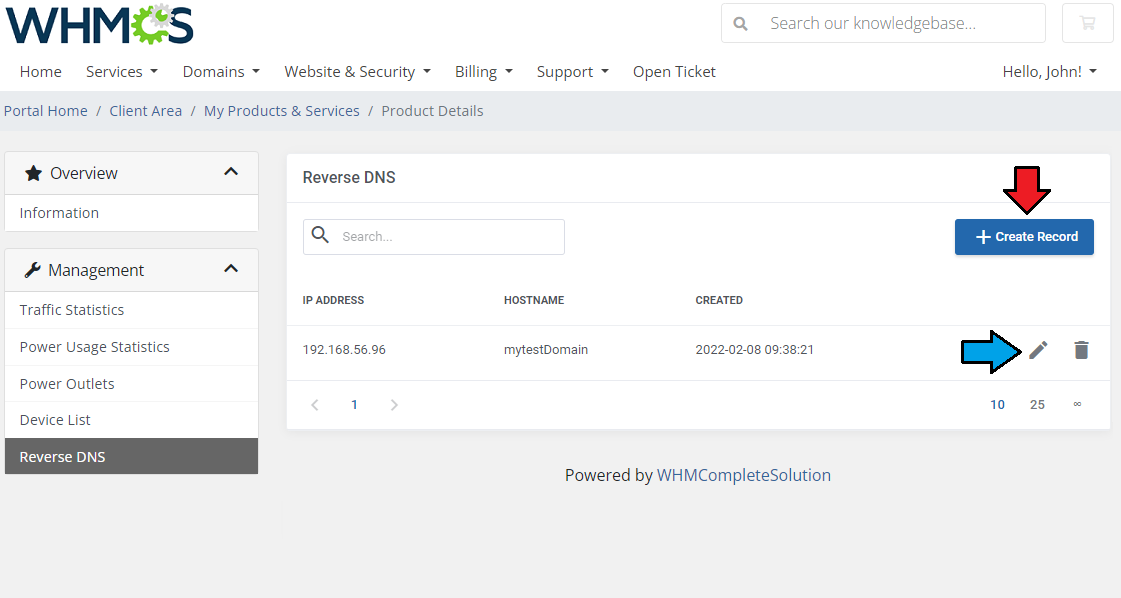Collapse the Overview sidebar panel
This screenshot has height=598, width=1121.
pyautogui.click(x=231, y=172)
